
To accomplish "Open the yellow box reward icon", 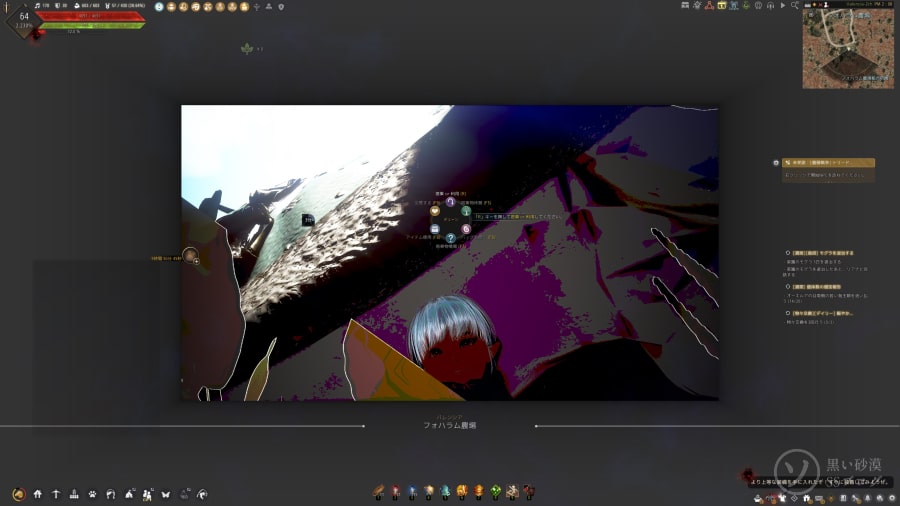I will tap(721, 6).
